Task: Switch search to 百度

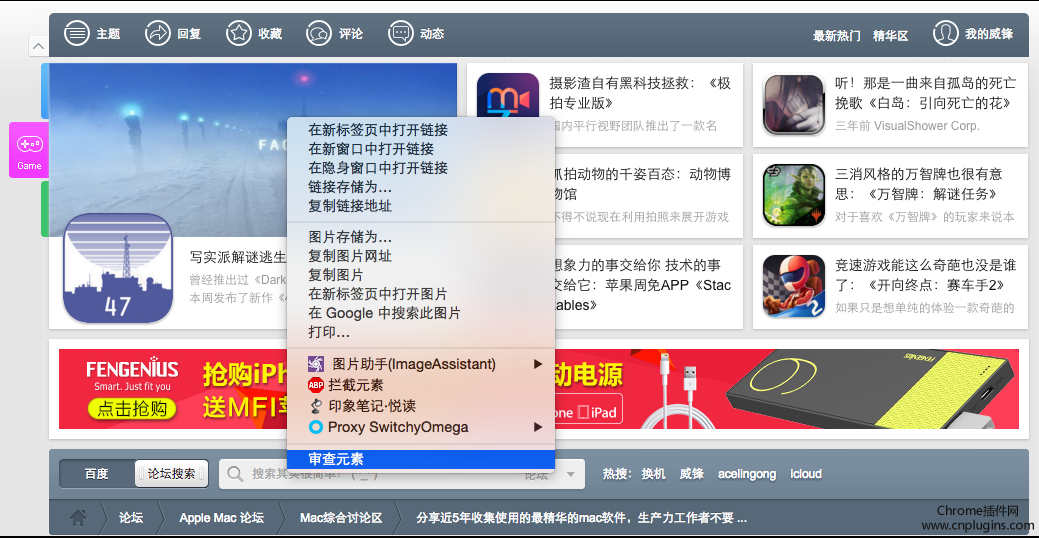Action: click(x=97, y=474)
